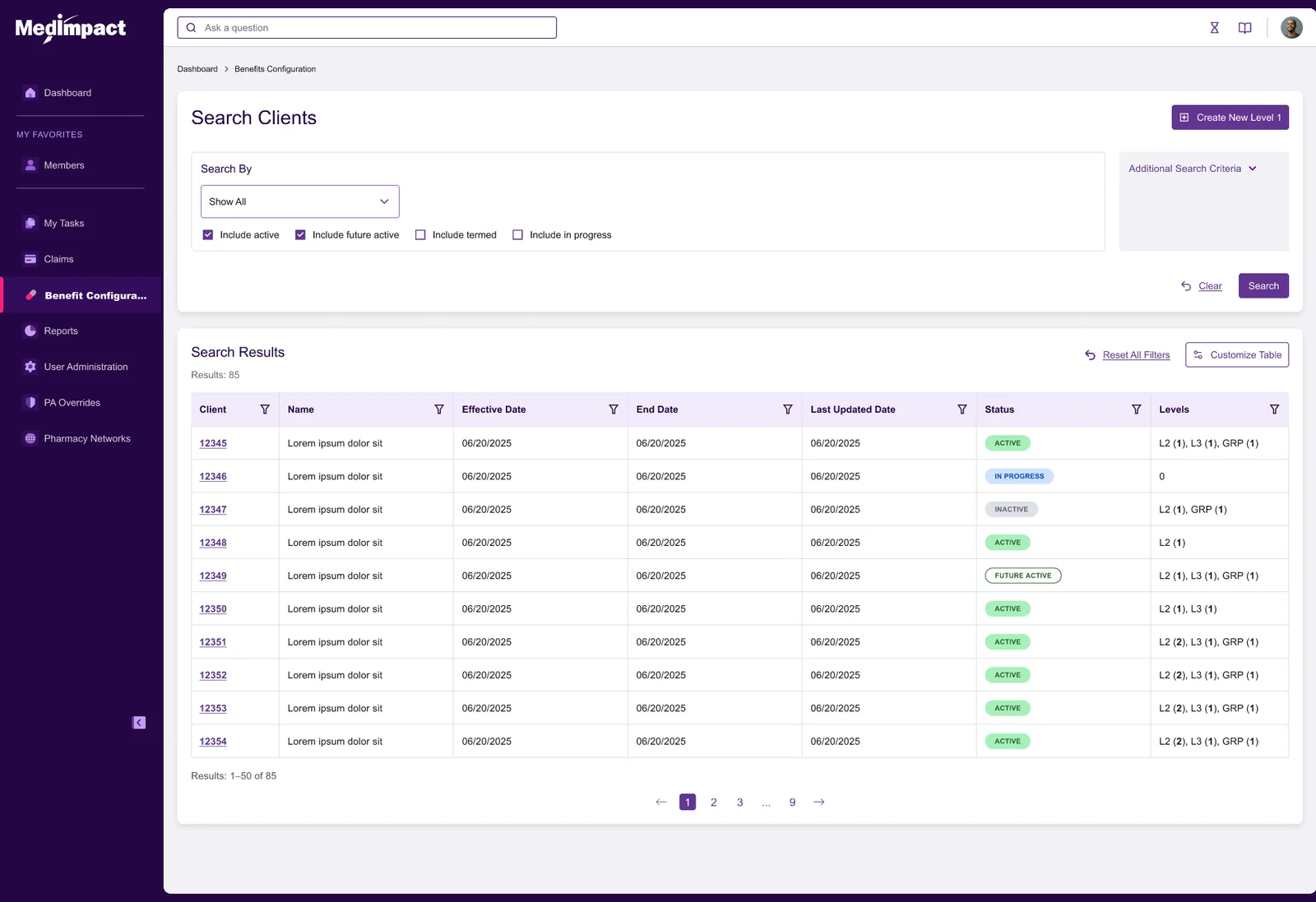Screen dimensions: 1316x902
Task: Click the Client column filter icon
Action: (265, 409)
